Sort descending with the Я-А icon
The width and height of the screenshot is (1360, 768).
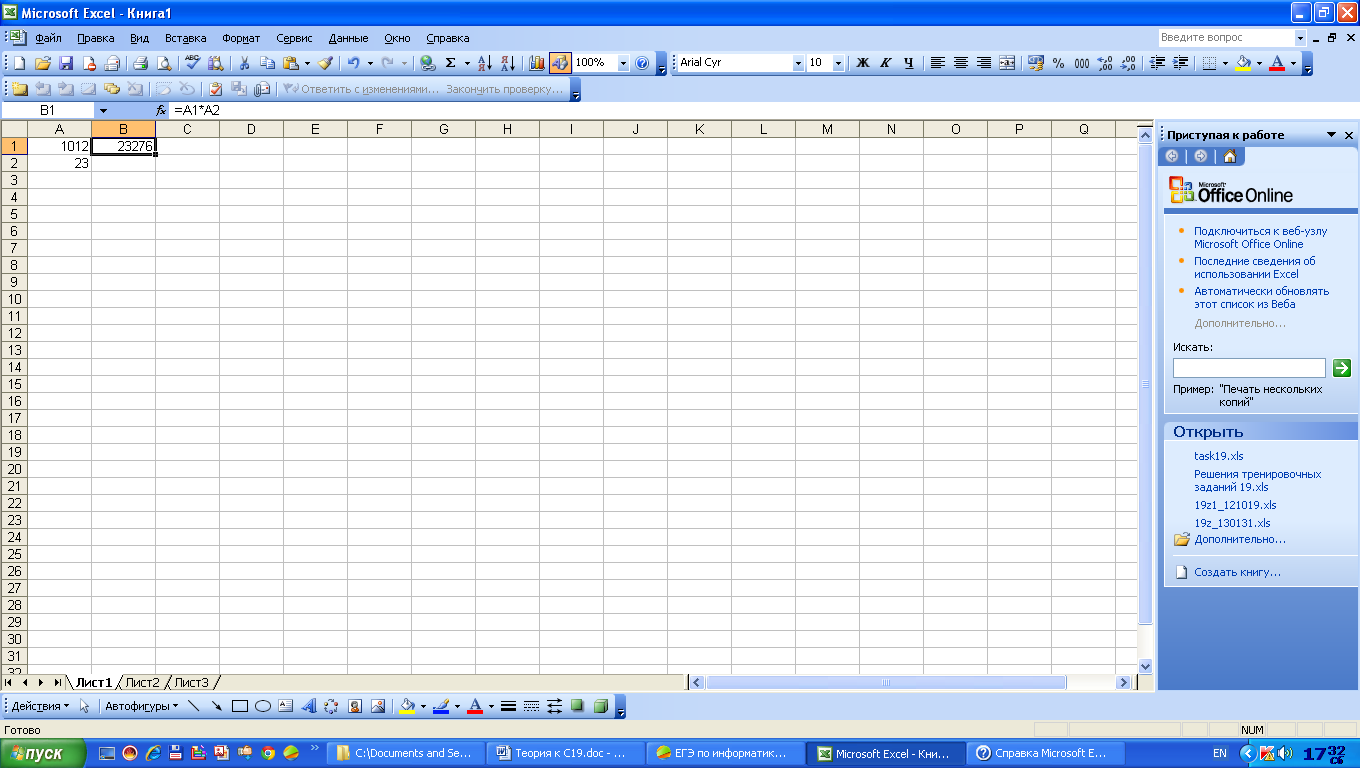508,63
